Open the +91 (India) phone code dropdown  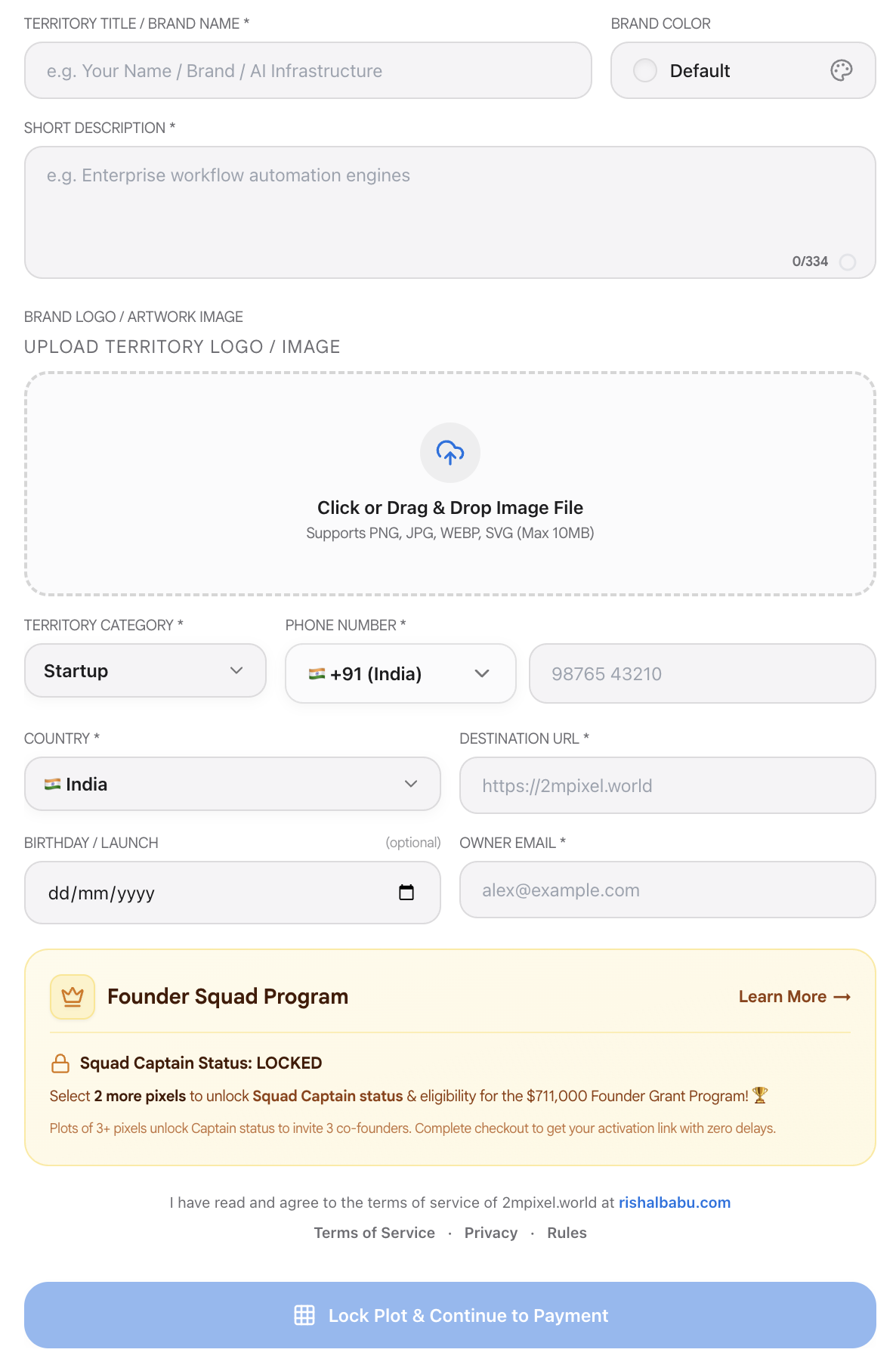click(400, 673)
